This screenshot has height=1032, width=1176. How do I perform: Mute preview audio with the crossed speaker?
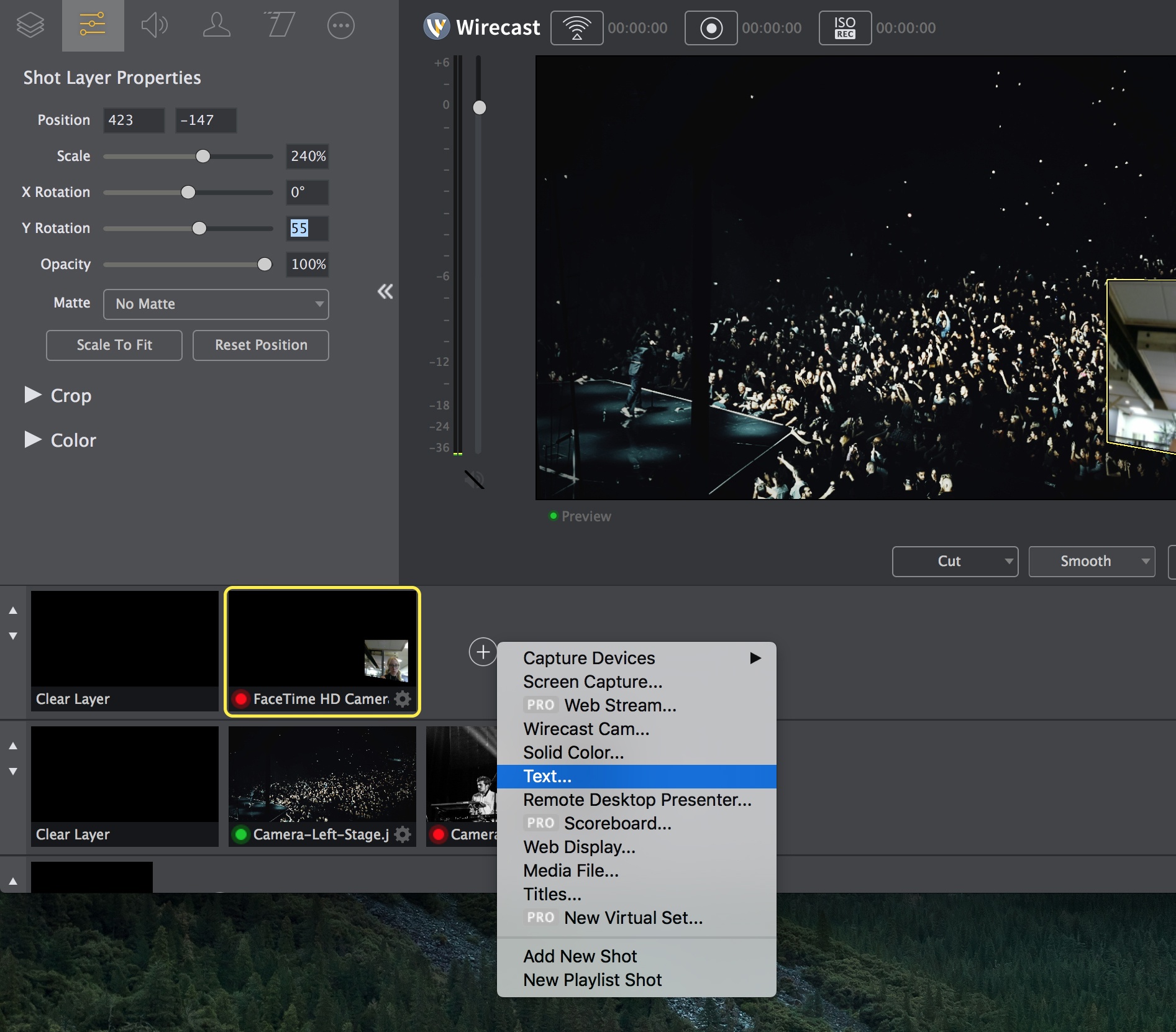[x=474, y=479]
